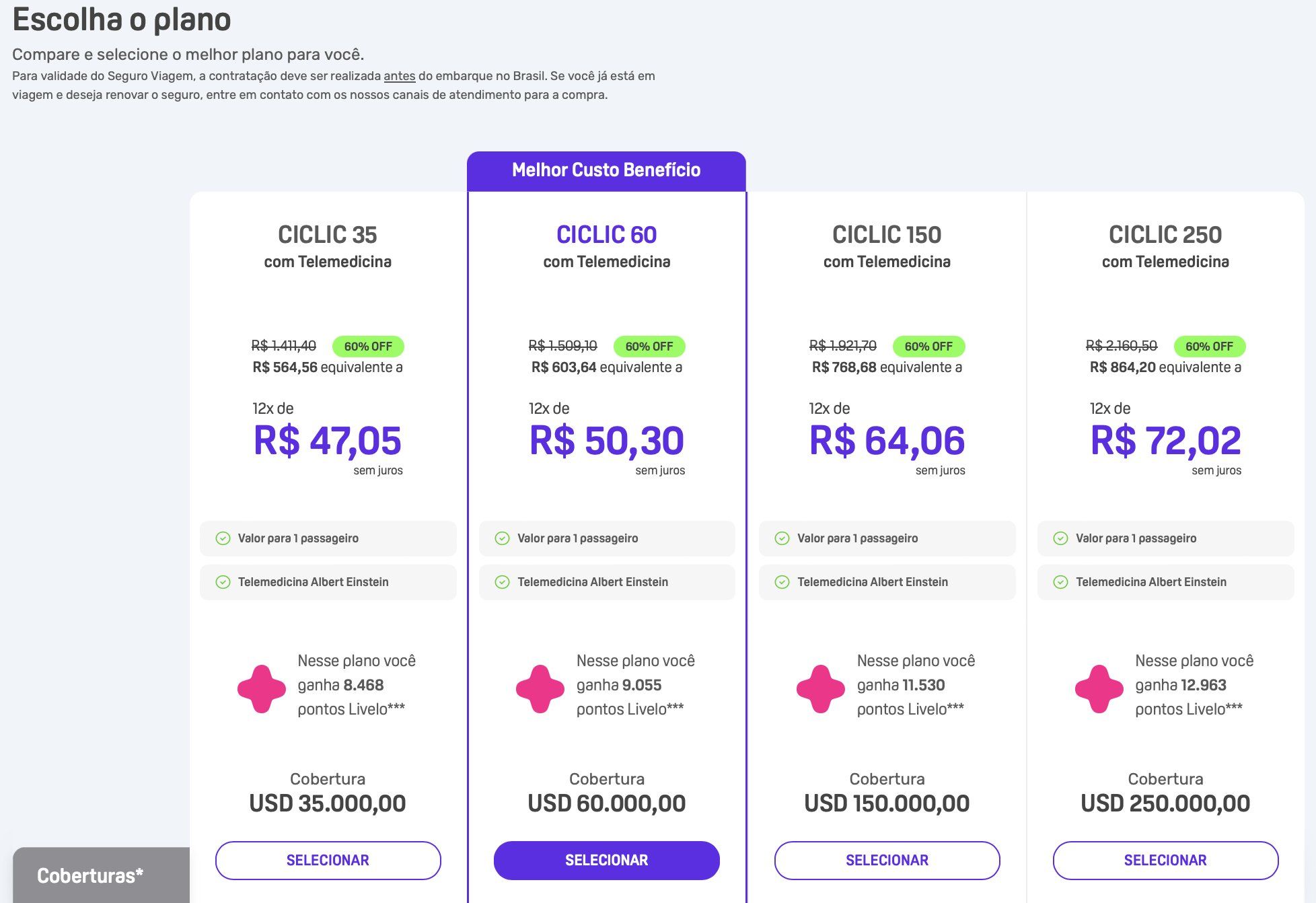The height and width of the screenshot is (903, 1316).
Task: Click CICLIC 35 passenger value check icon
Action: coord(223,538)
